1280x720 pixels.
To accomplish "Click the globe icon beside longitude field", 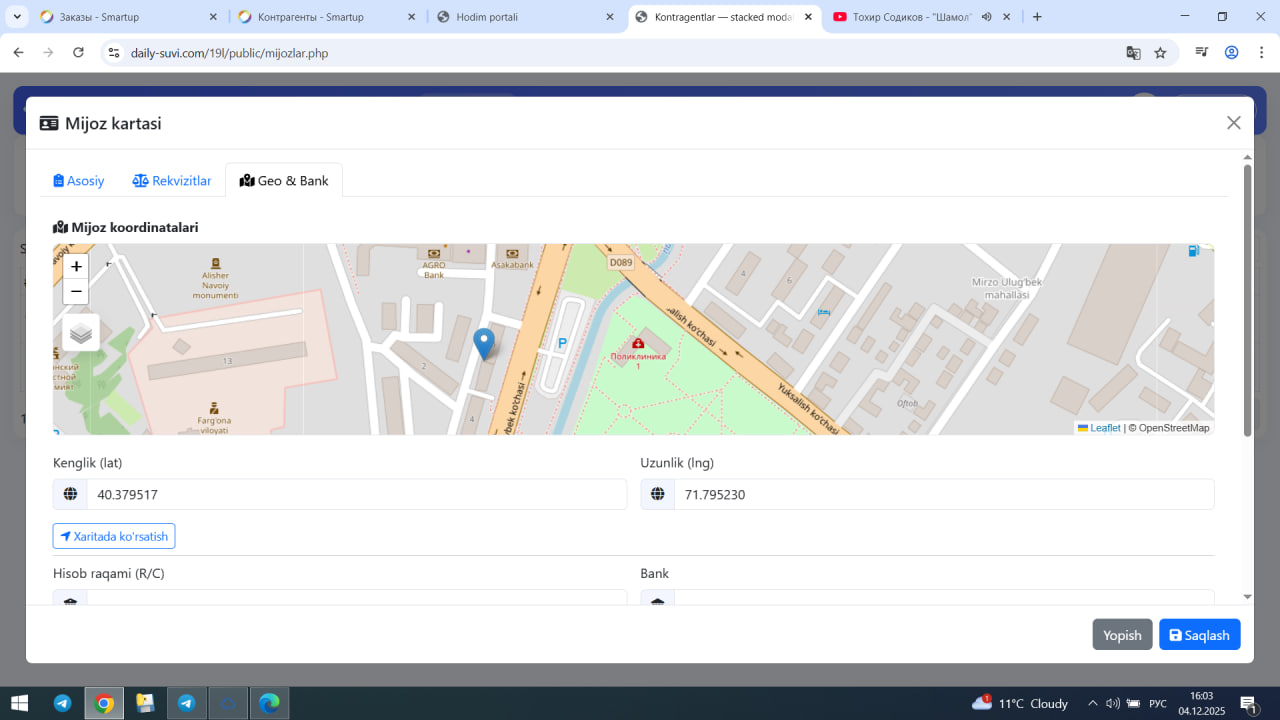I will pyautogui.click(x=658, y=494).
